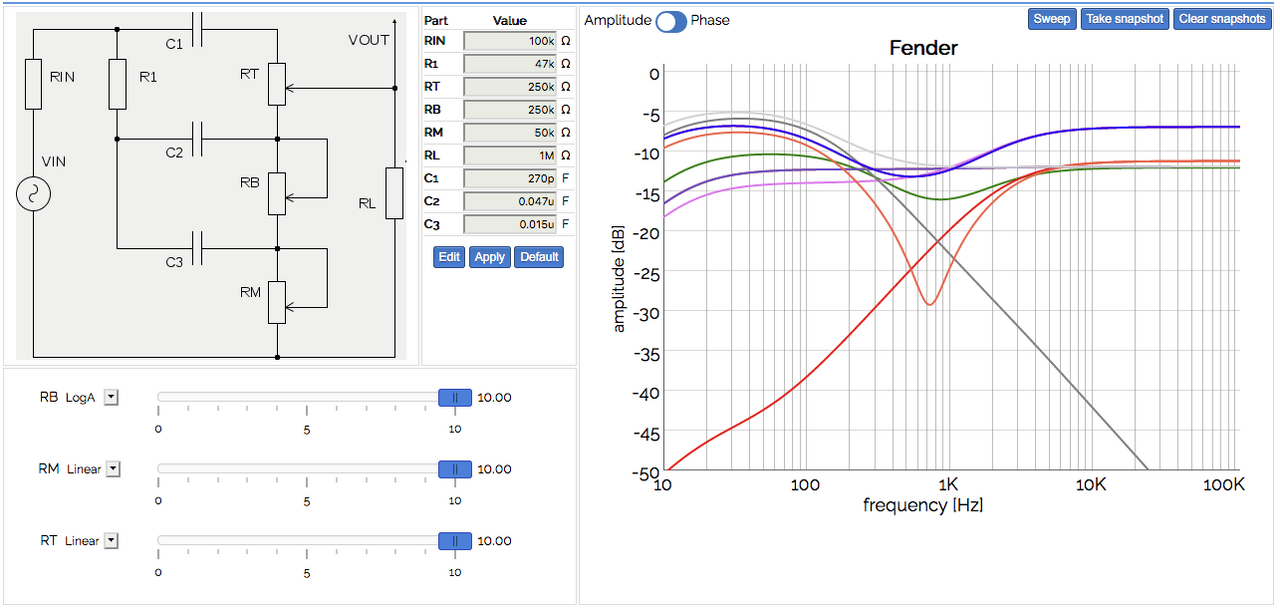Click the RT potentiometer symbol in schematic

[x=277, y=85]
